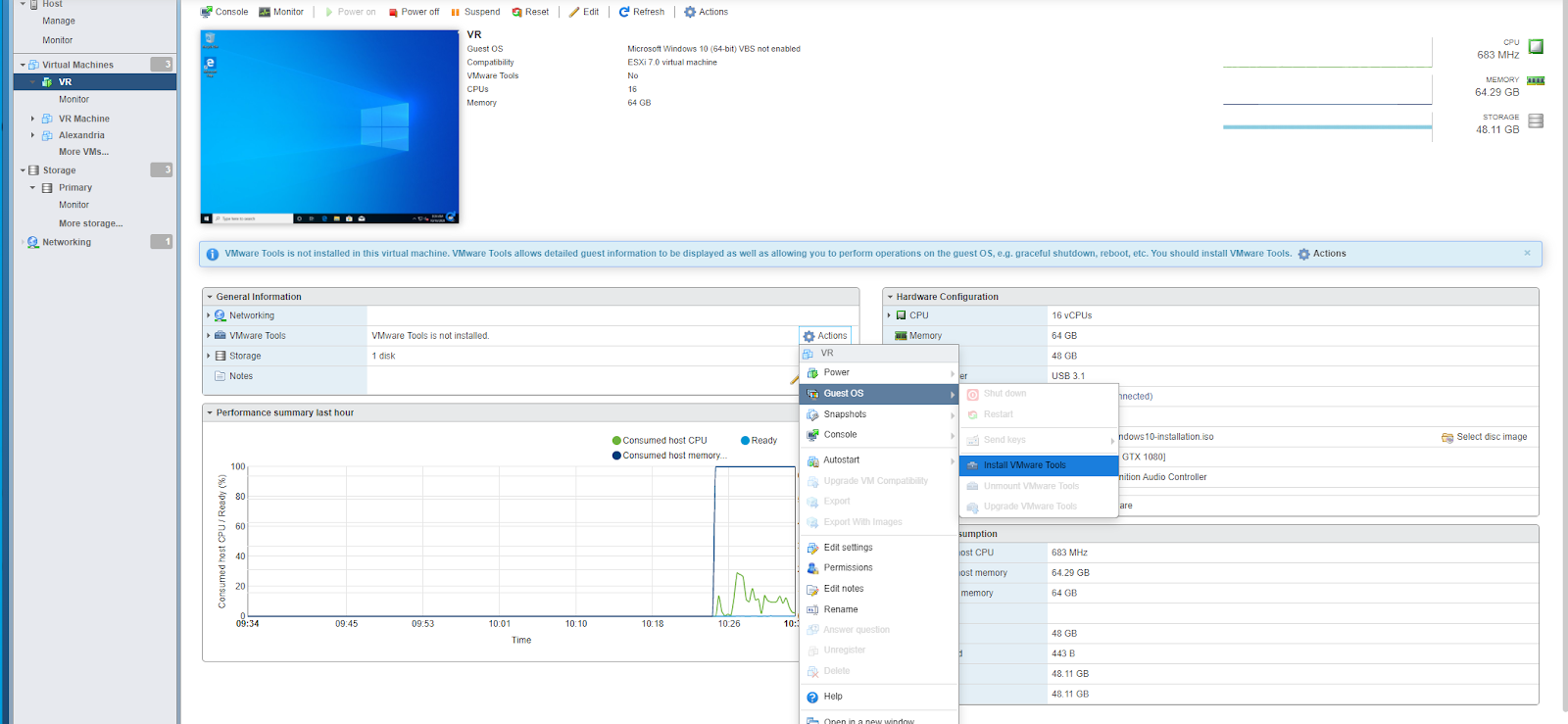This screenshot has height=724, width=1568.
Task: Open the Actions gear menu in the top toolbar
Action: click(x=706, y=12)
